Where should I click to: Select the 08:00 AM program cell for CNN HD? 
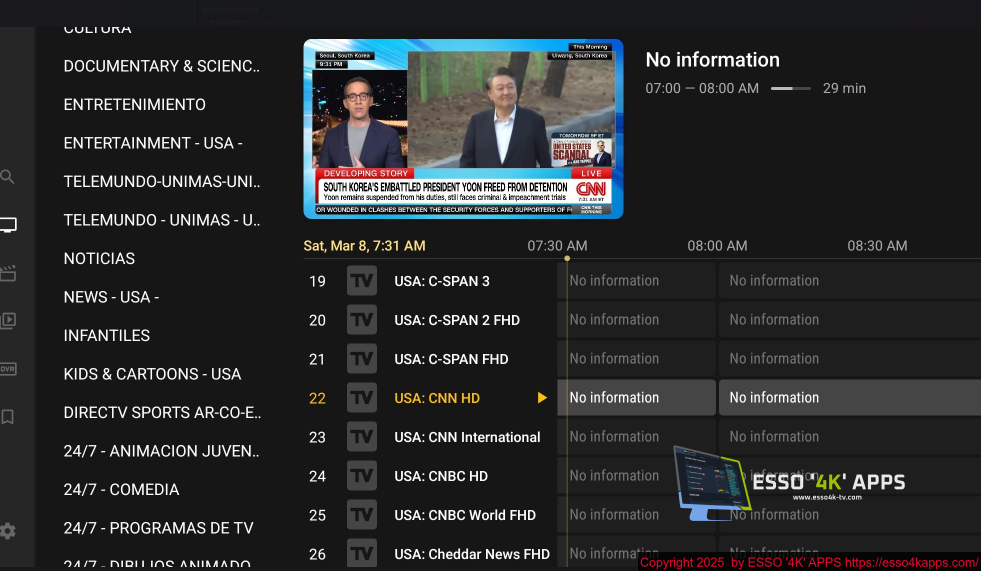(848, 398)
